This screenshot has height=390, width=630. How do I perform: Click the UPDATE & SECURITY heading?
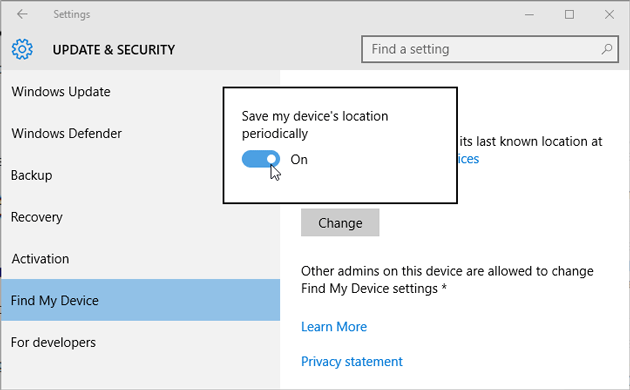[114, 49]
